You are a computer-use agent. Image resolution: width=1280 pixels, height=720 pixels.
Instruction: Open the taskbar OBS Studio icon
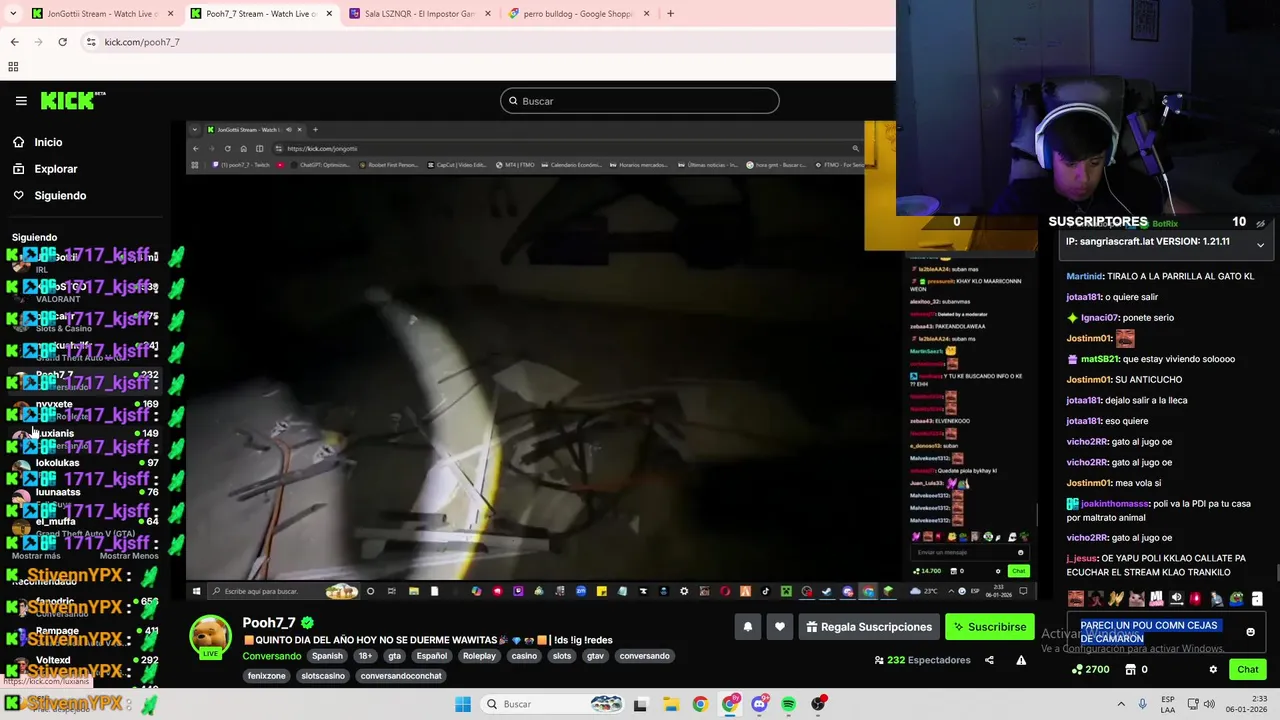pyautogui.click(x=818, y=704)
